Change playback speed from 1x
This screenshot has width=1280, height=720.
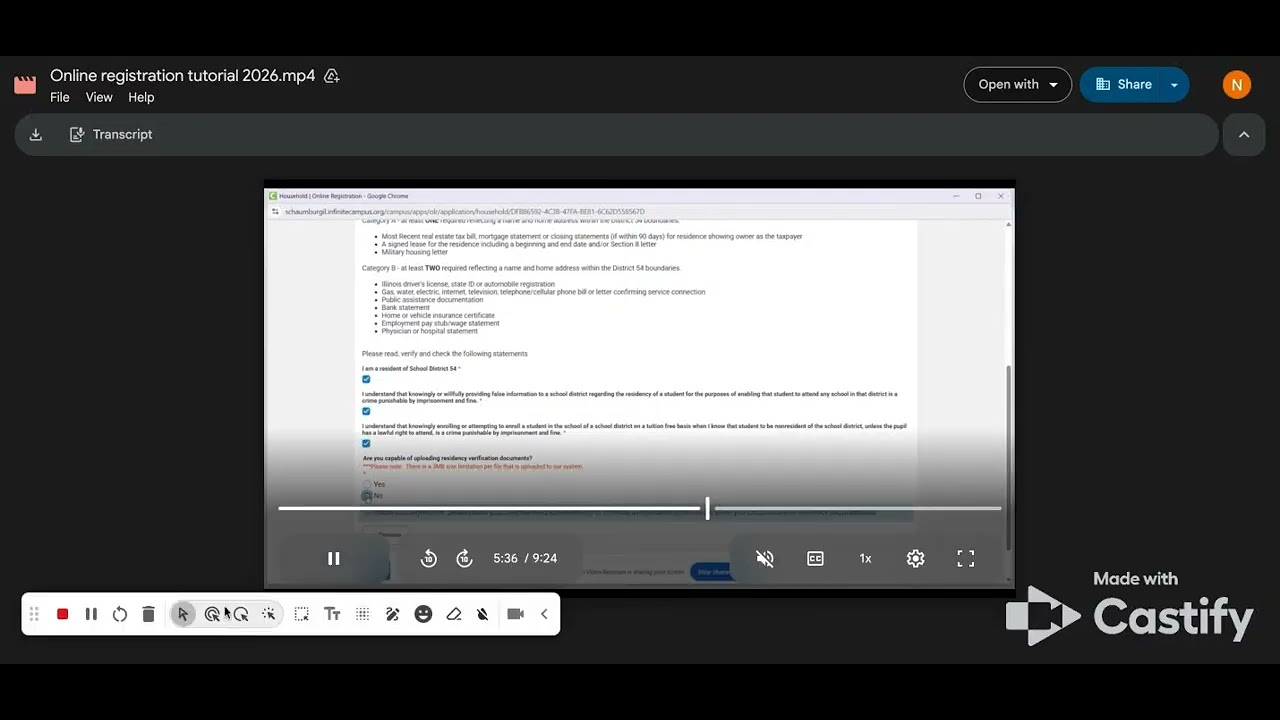click(x=865, y=559)
